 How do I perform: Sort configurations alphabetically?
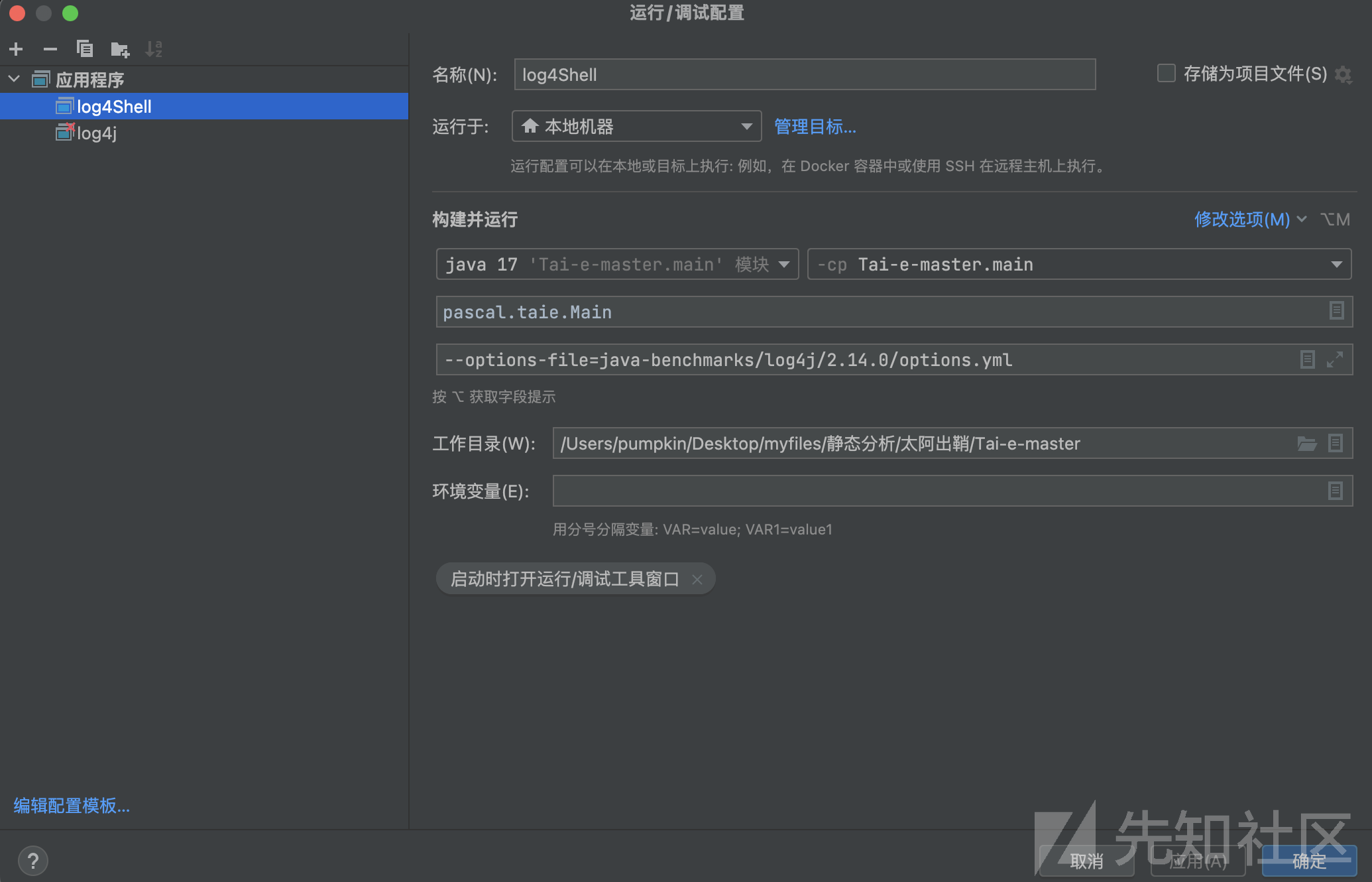[x=154, y=48]
